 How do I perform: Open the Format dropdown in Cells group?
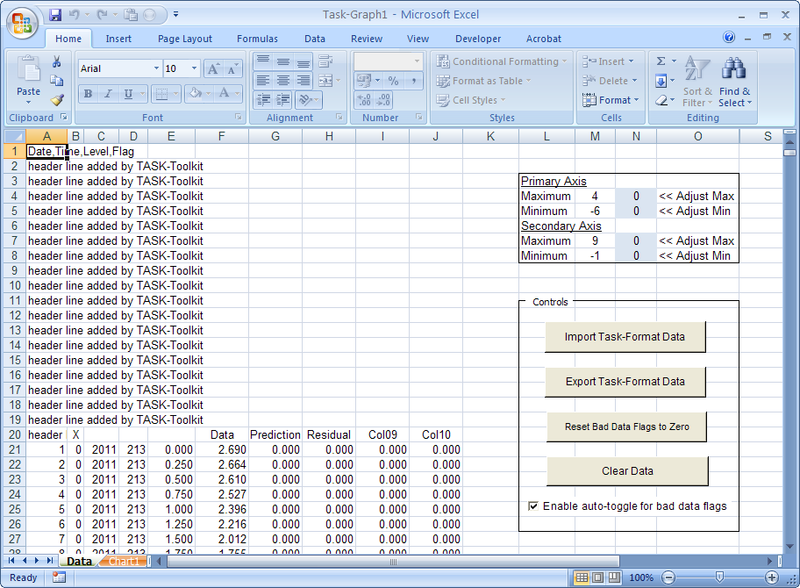(614, 100)
